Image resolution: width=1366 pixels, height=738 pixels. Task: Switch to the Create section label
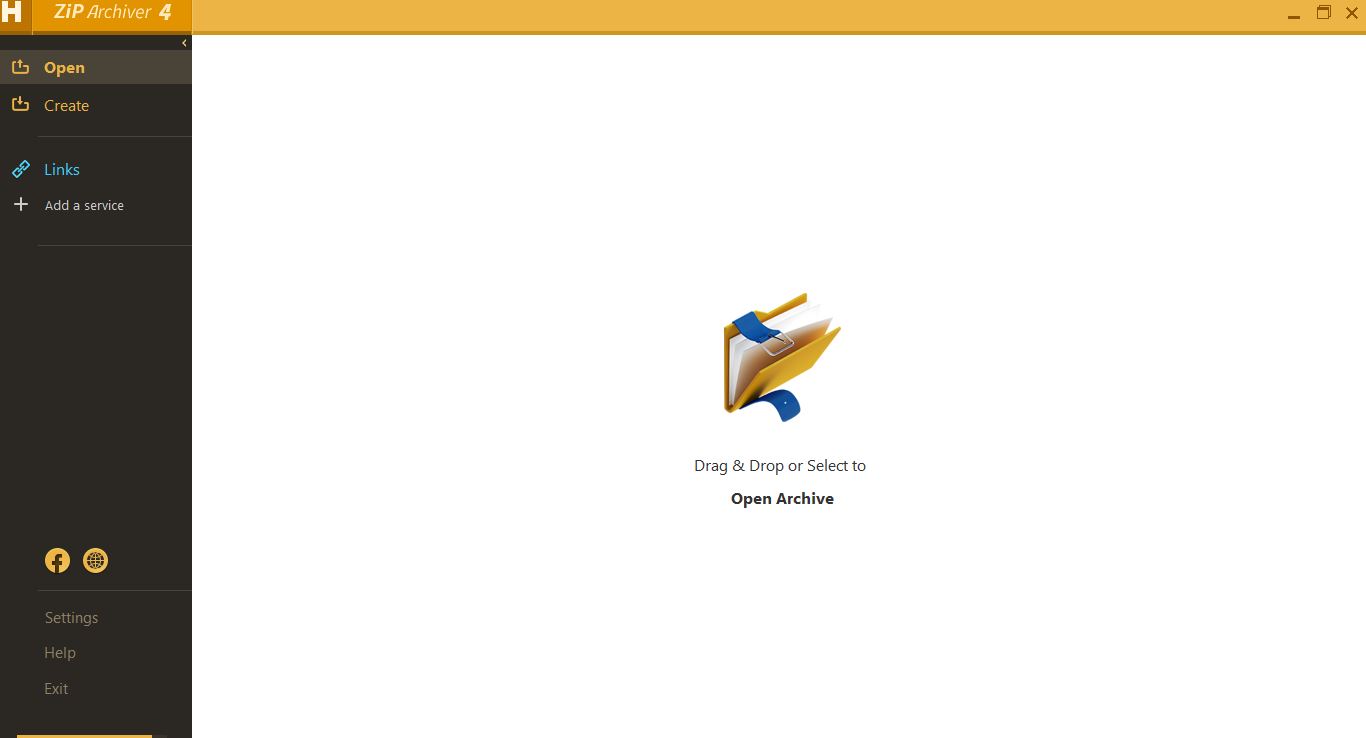pyautogui.click(x=66, y=105)
